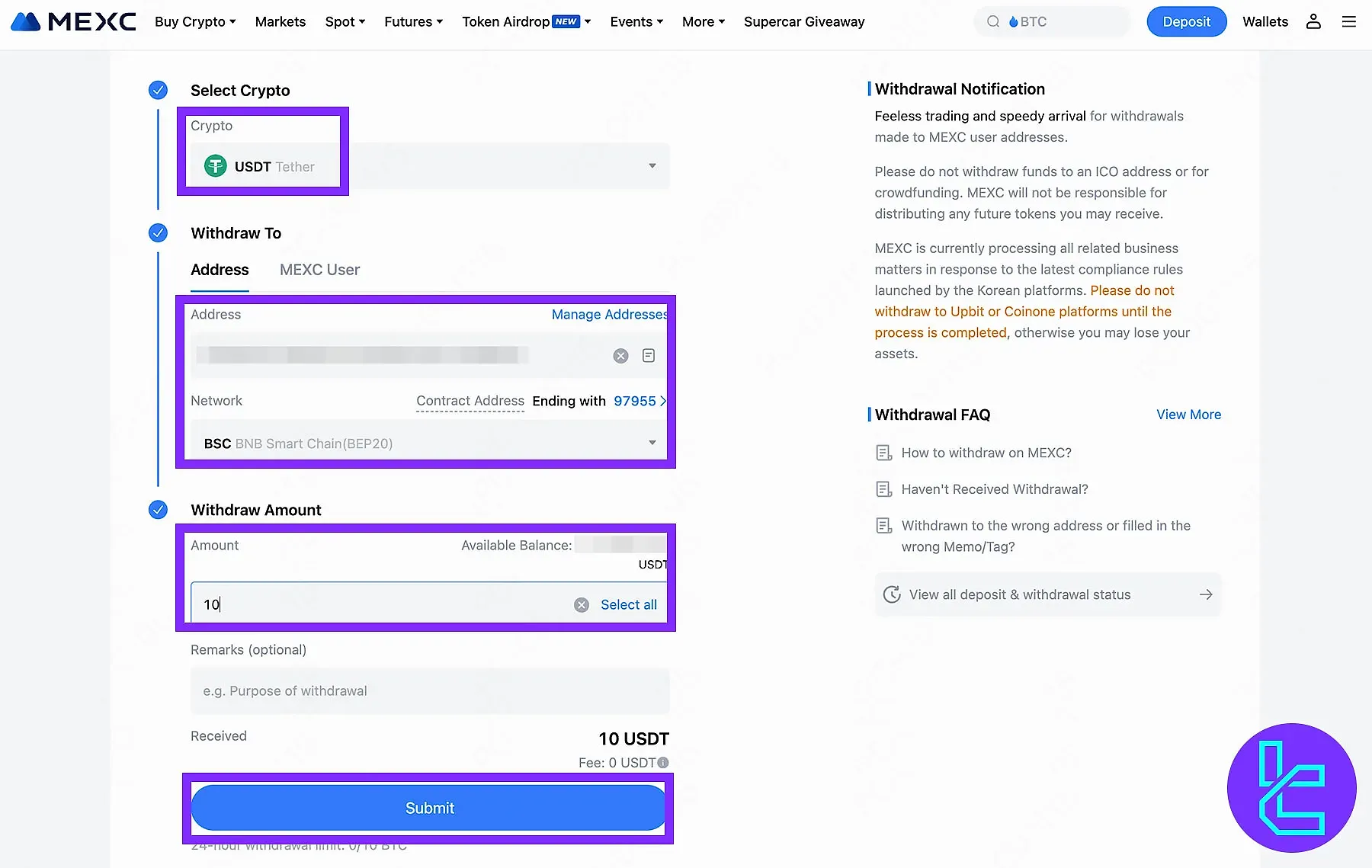Click Select all for amount
The height and width of the screenshot is (868, 1372).
628,605
